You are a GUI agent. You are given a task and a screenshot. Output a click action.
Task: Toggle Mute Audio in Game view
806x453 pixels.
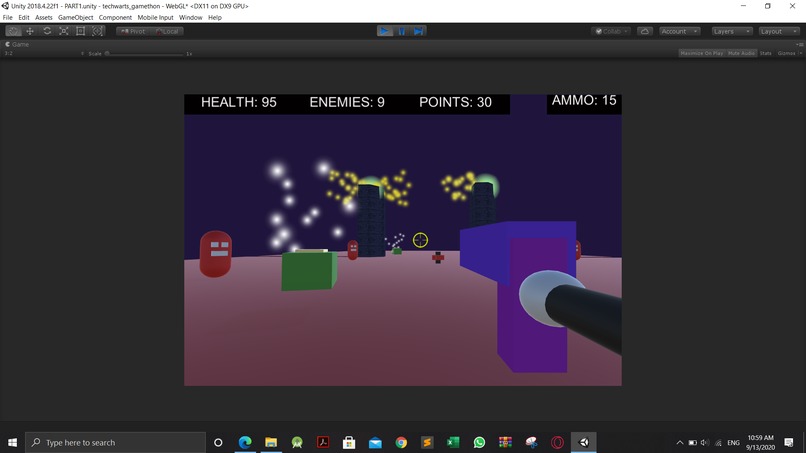pyautogui.click(x=741, y=53)
